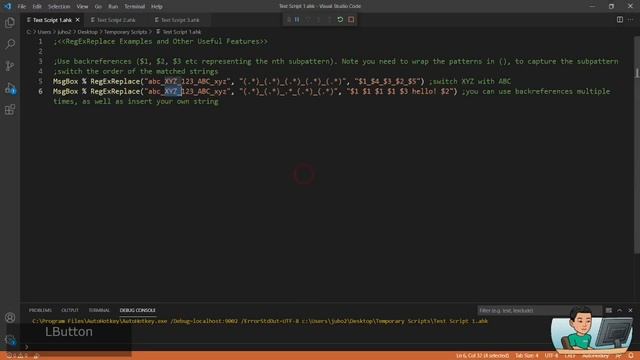The height and width of the screenshot is (360, 640).
Task: Open the Source Control view
Action: [10, 66]
